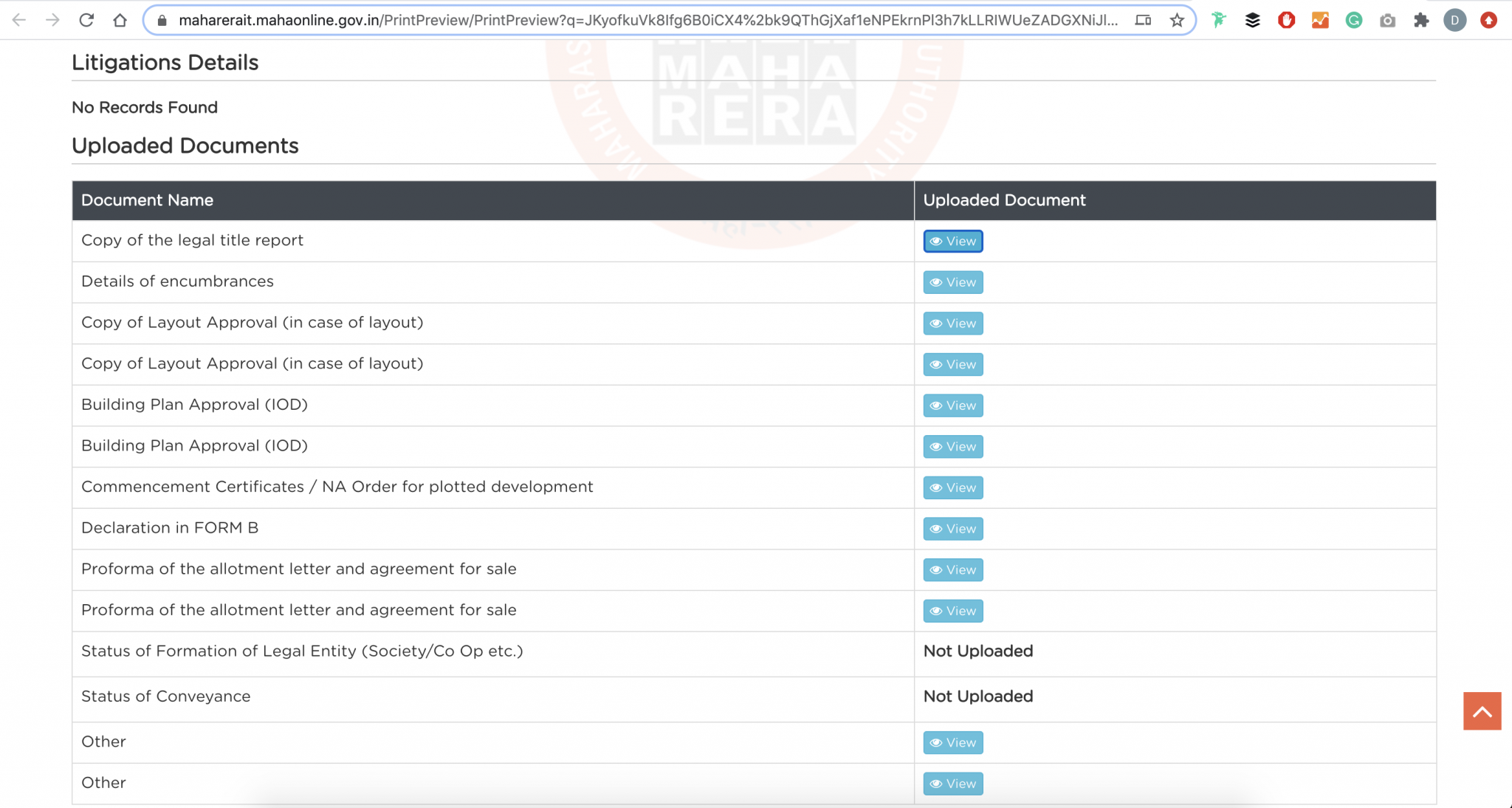View Commencement Certificates document
This screenshot has height=808, width=1512.
tap(953, 487)
